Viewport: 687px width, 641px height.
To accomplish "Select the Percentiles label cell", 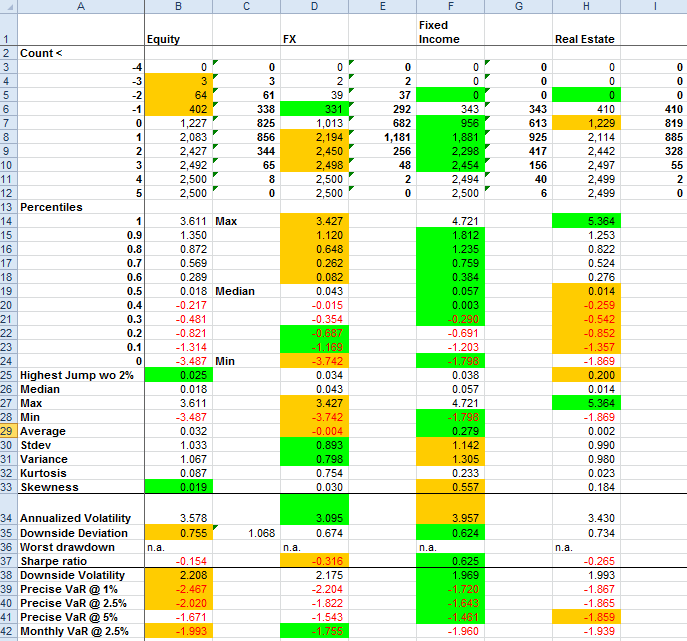I will [80, 207].
